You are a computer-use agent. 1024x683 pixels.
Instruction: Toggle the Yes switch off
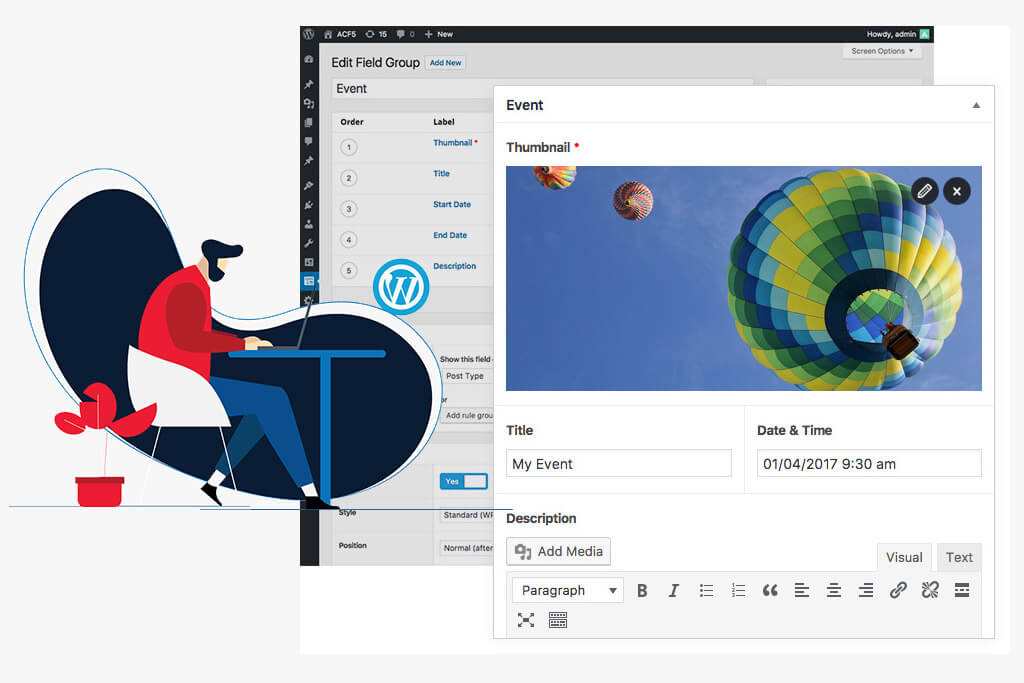pyautogui.click(x=464, y=481)
